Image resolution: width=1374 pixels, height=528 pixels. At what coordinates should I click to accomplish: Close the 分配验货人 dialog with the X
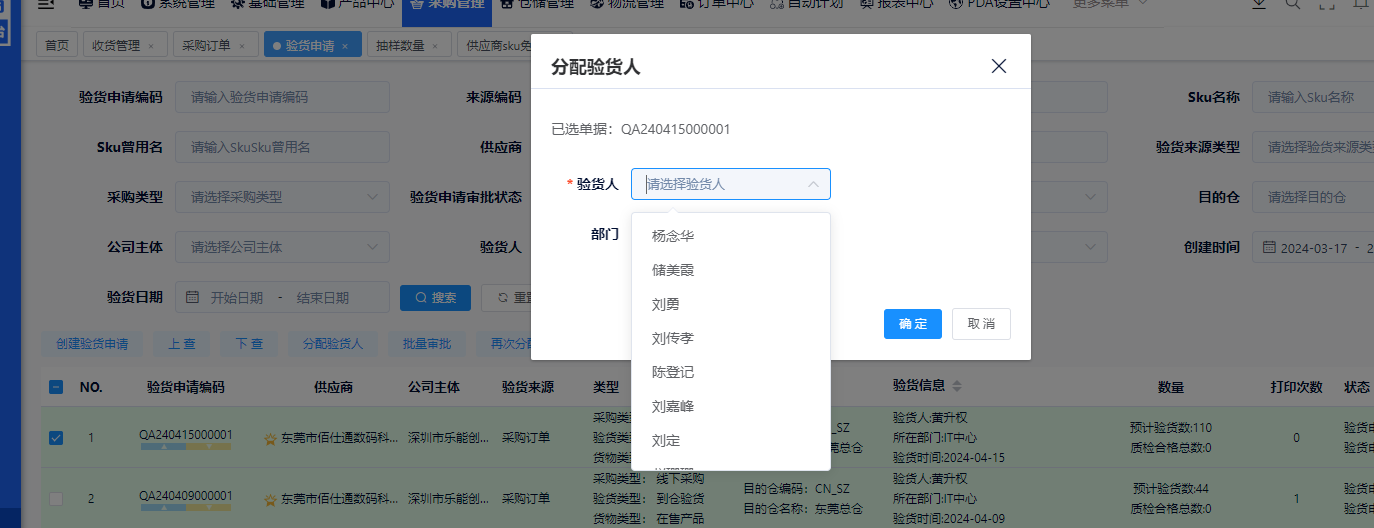point(998,66)
